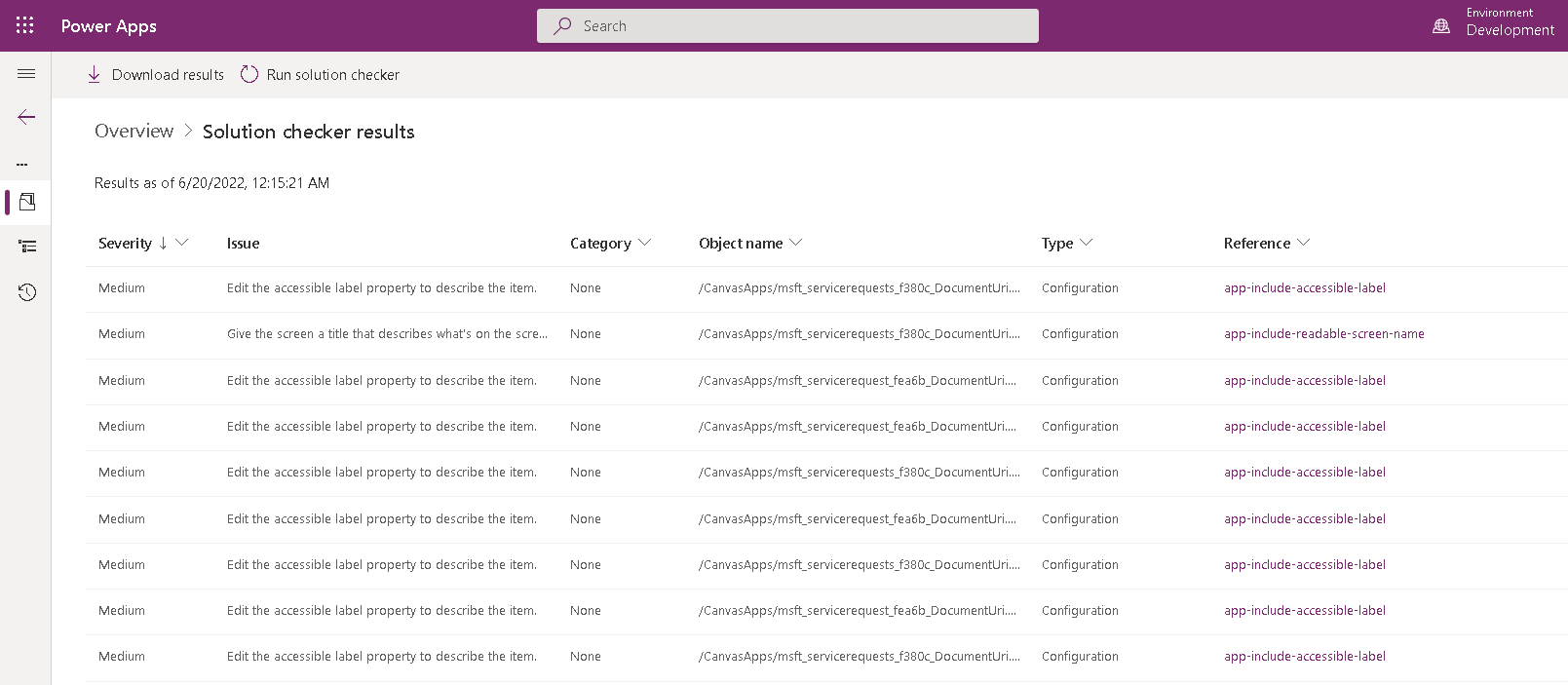The height and width of the screenshot is (685, 1568).
Task: Open the app launcher waffle icon
Action: click(x=25, y=25)
